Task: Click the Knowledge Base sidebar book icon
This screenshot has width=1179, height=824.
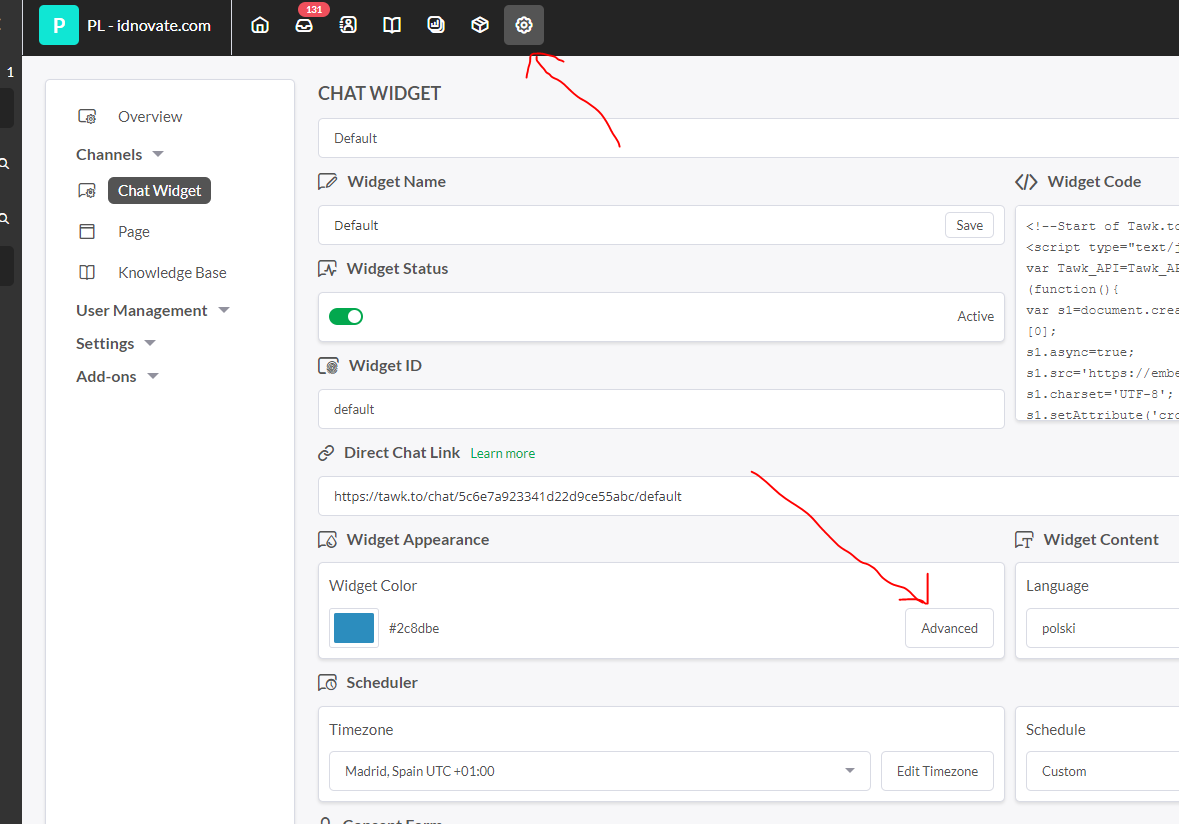Action: pos(87,272)
